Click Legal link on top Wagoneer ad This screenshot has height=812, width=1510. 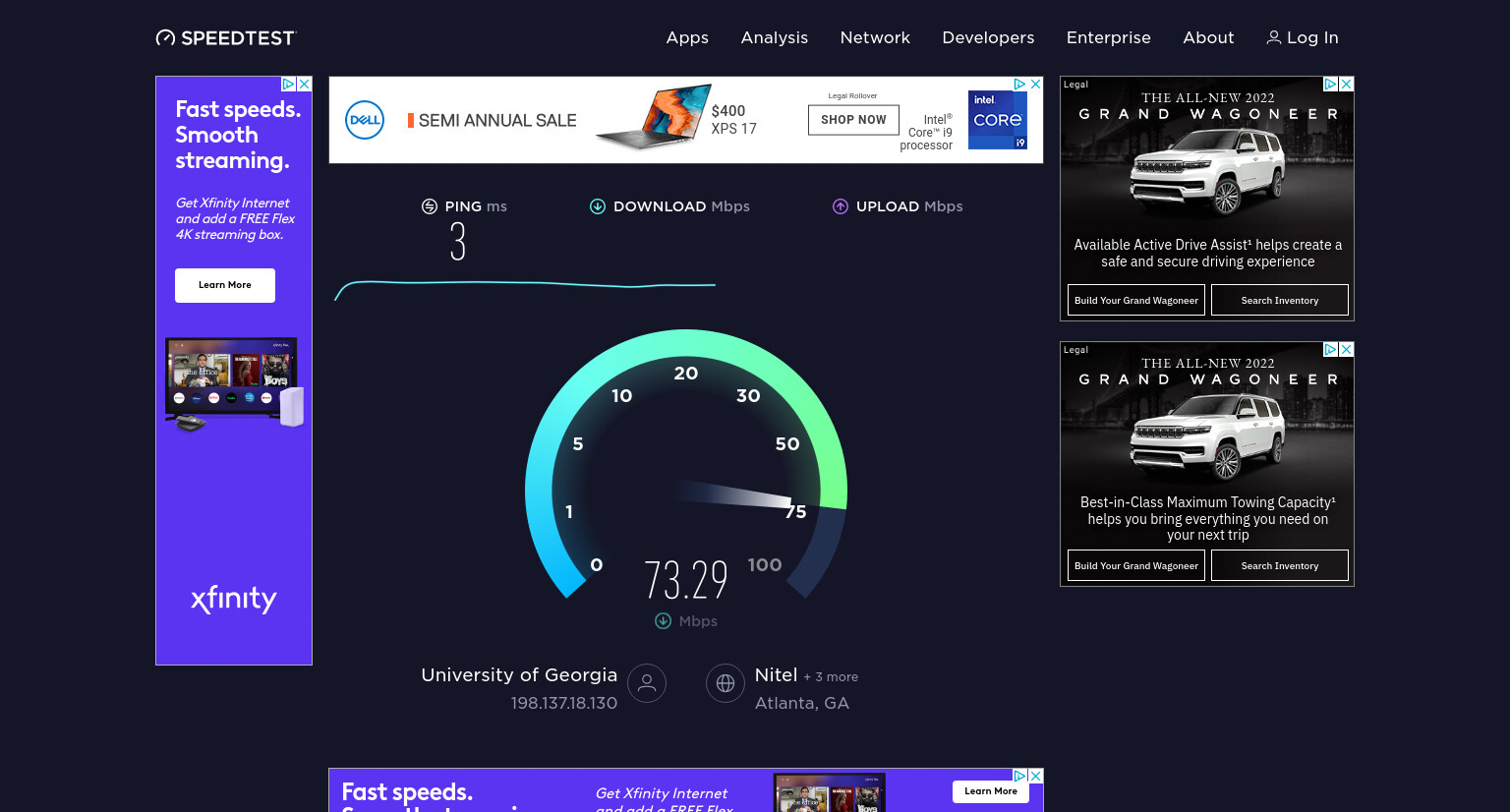pyautogui.click(x=1076, y=85)
